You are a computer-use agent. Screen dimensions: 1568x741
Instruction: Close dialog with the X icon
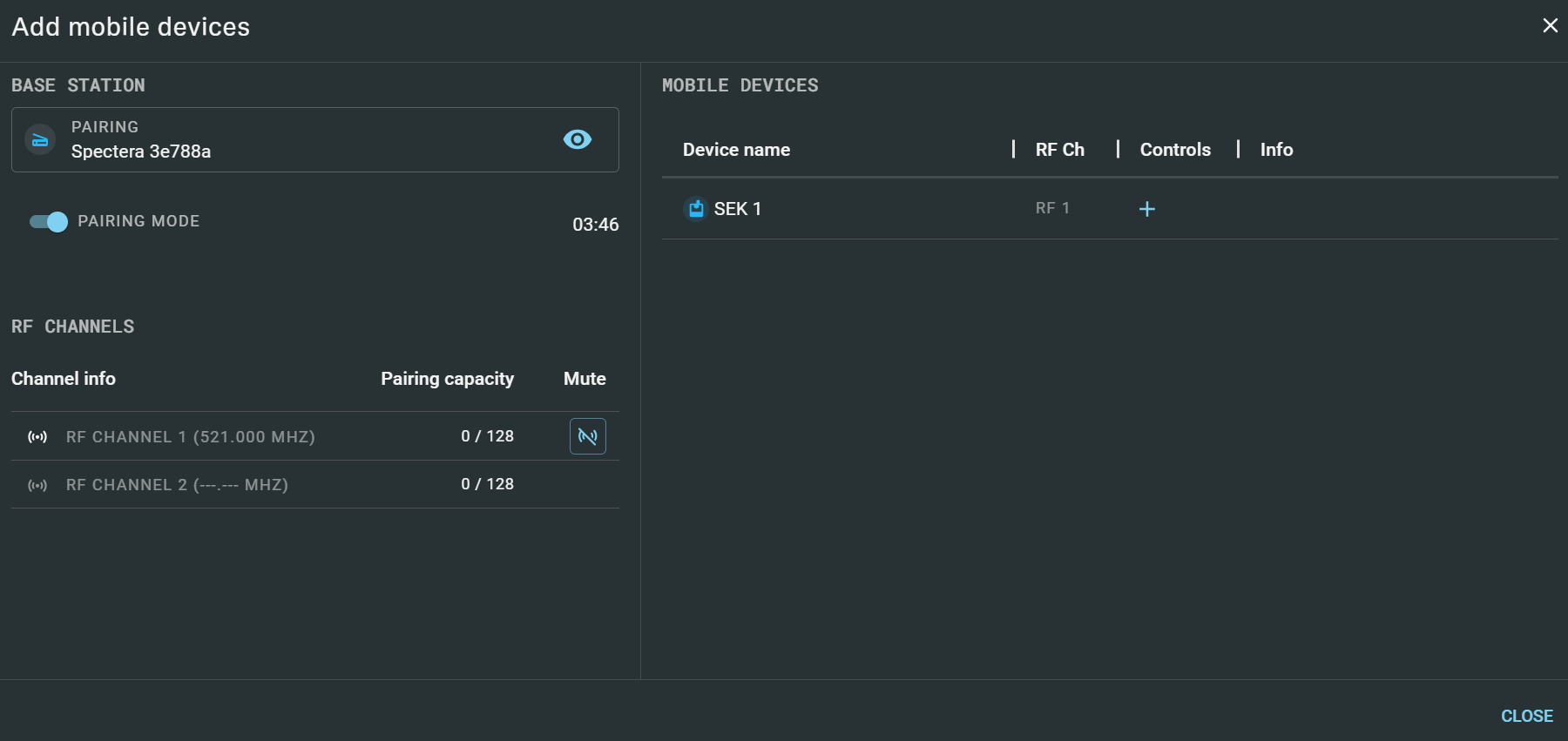click(x=1550, y=26)
